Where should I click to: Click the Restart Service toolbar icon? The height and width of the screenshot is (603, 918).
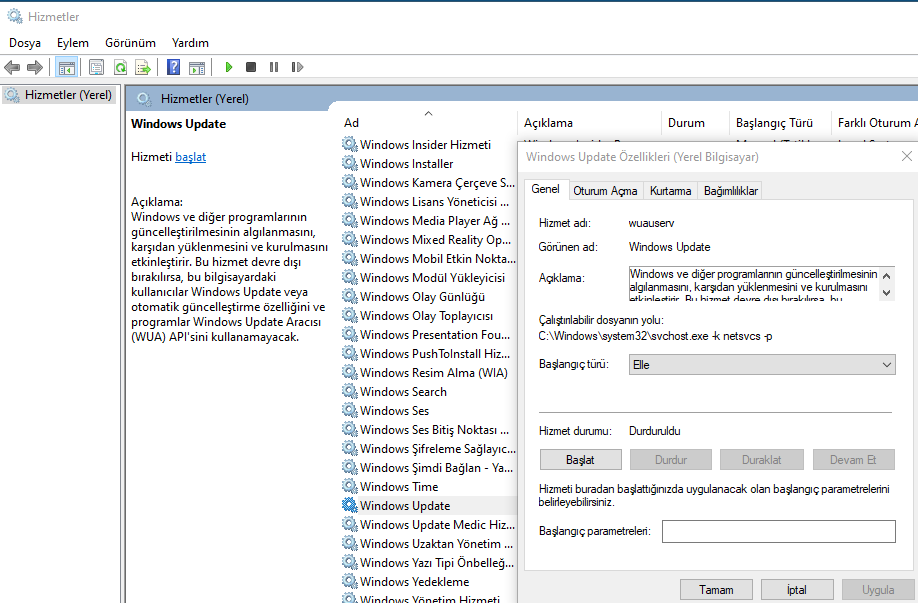coord(297,67)
